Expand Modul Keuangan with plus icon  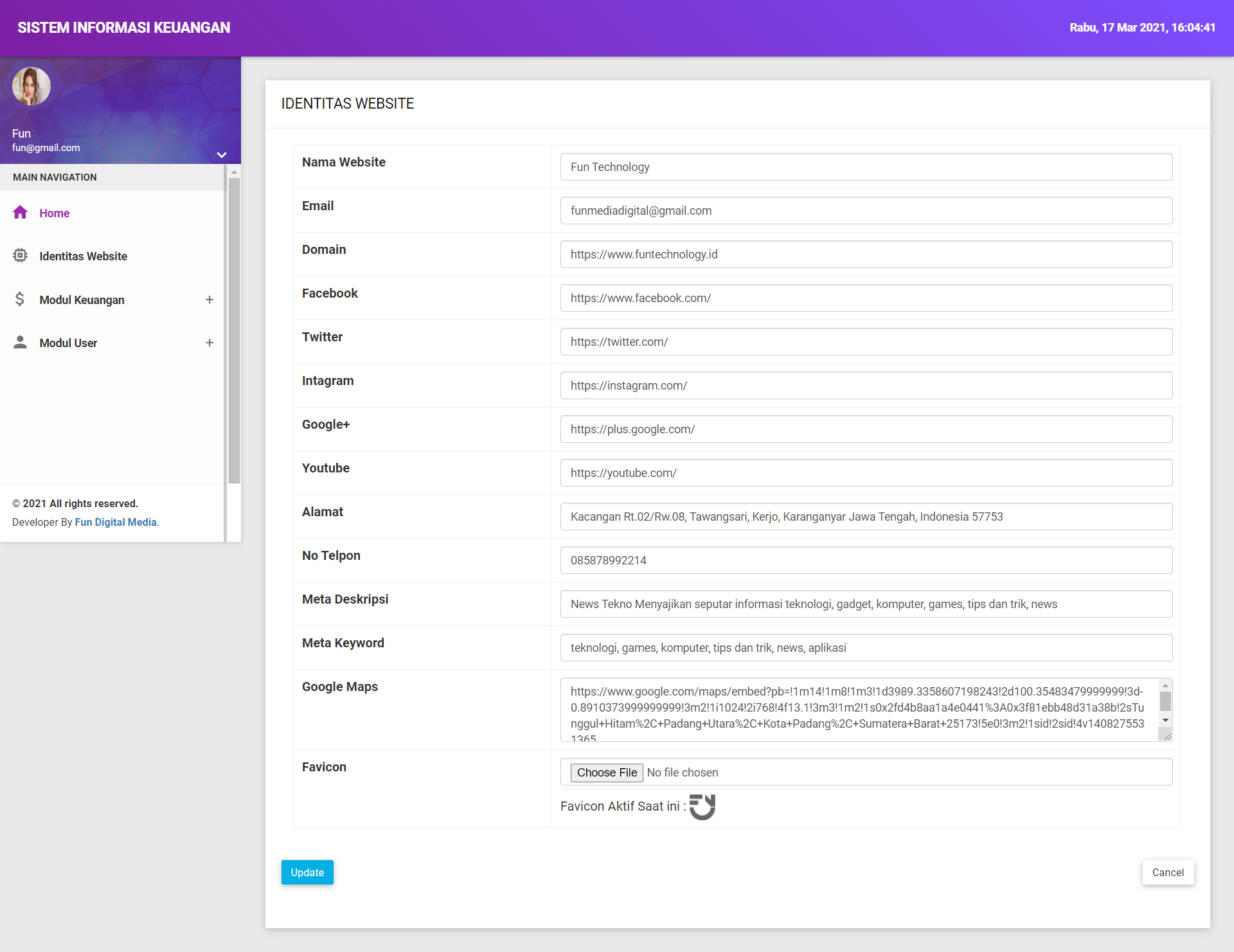point(210,300)
